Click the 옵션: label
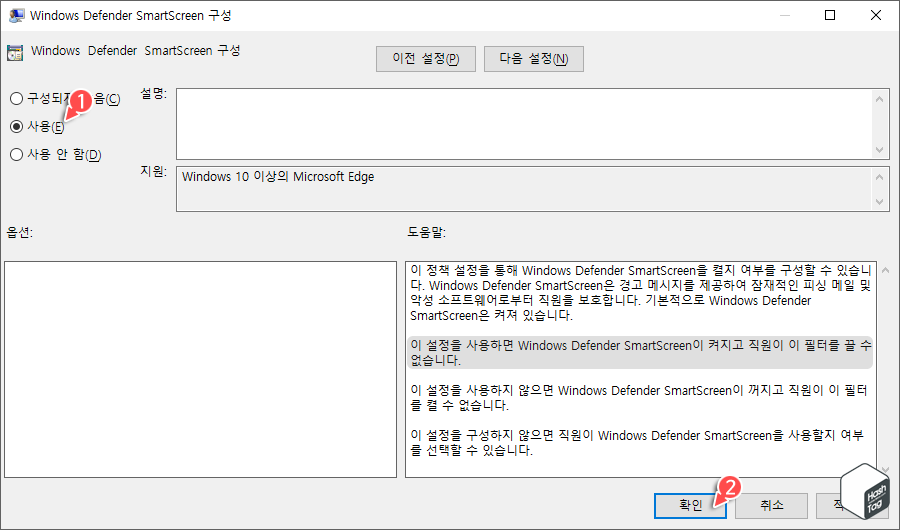900x530 pixels. click(20, 233)
